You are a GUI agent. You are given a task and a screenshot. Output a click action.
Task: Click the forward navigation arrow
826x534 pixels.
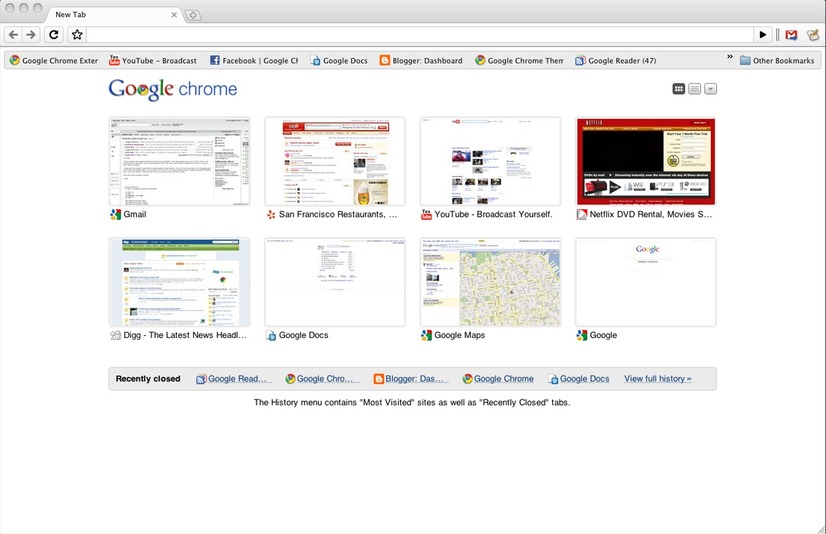[31, 35]
